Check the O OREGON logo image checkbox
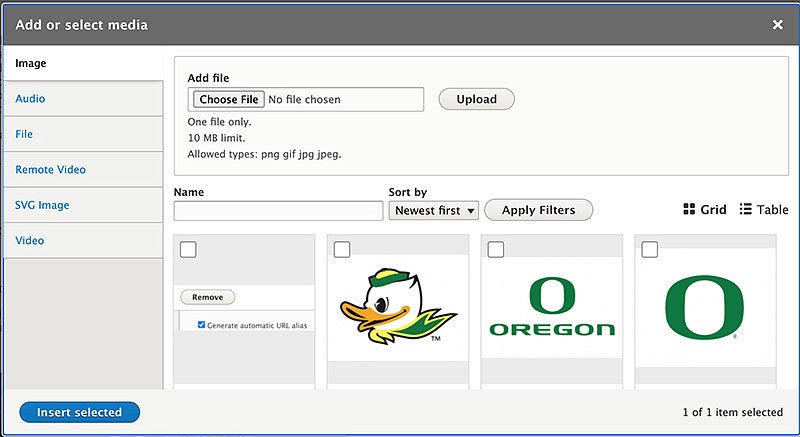The image size is (800, 437). click(x=496, y=250)
